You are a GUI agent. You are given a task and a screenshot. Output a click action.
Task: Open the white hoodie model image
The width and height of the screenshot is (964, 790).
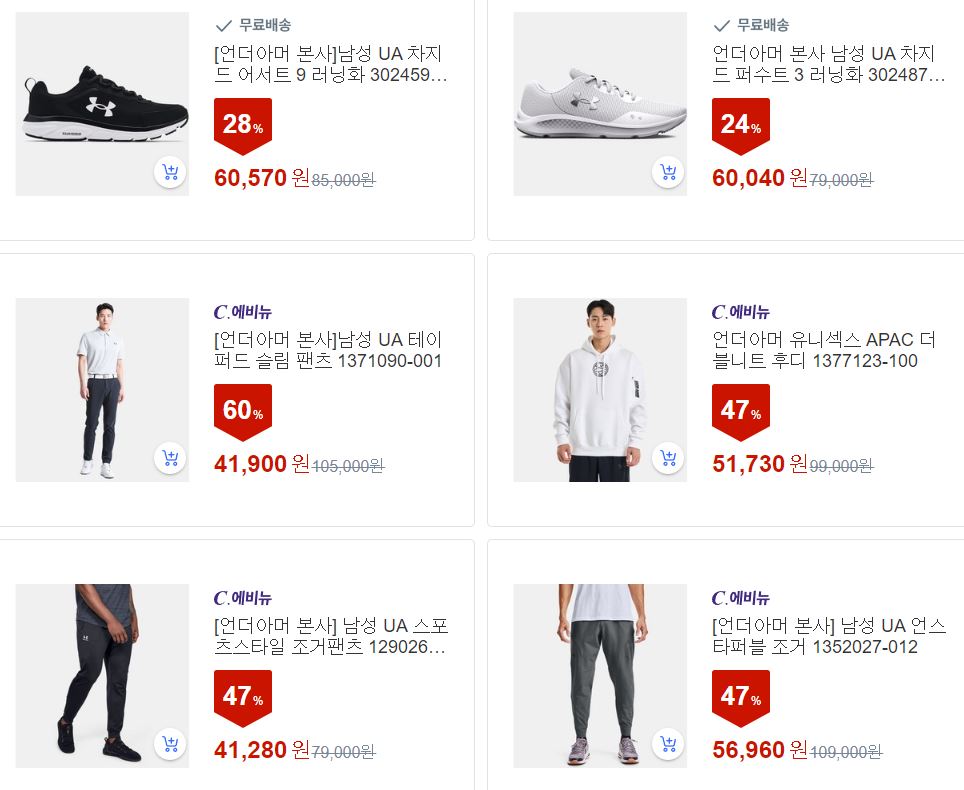[x=600, y=390]
